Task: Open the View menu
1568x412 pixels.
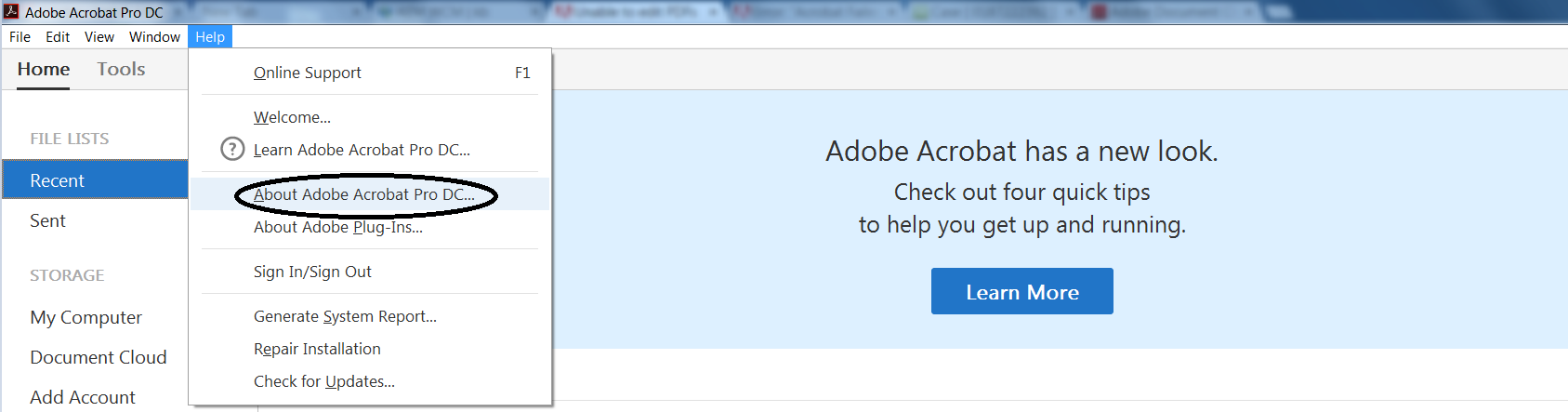Action: [99, 37]
